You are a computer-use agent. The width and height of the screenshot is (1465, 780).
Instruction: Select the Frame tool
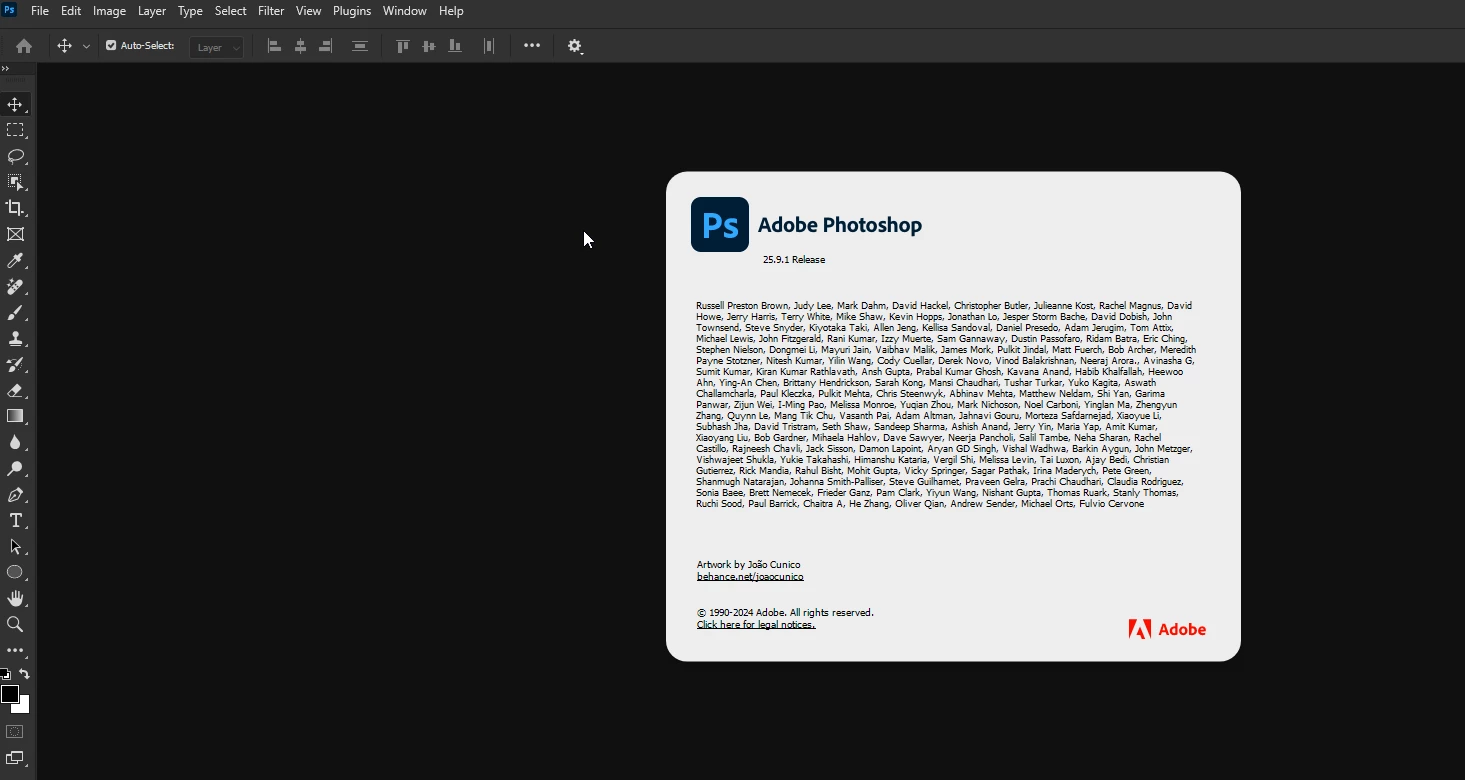tap(15, 235)
